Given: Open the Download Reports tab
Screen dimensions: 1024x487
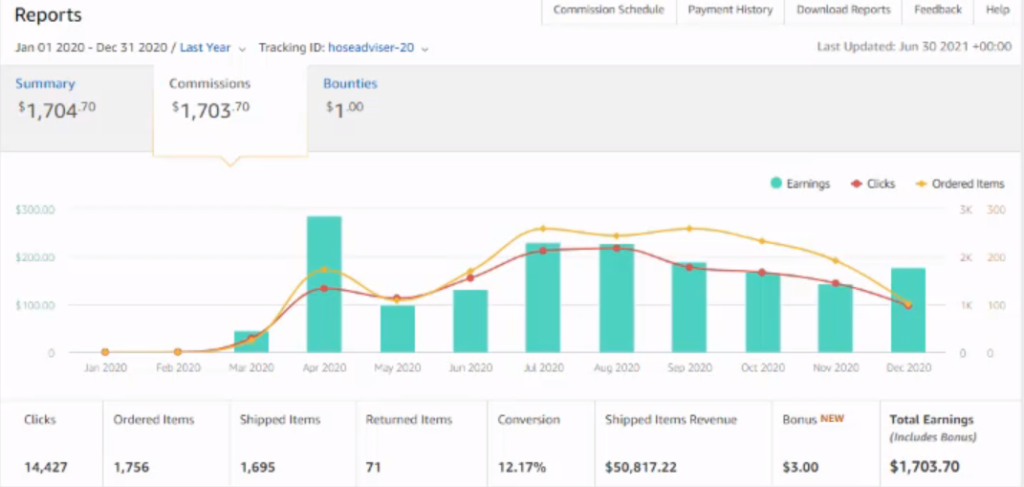Looking at the screenshot, I should pyautogui.click(x=843, y=10).
